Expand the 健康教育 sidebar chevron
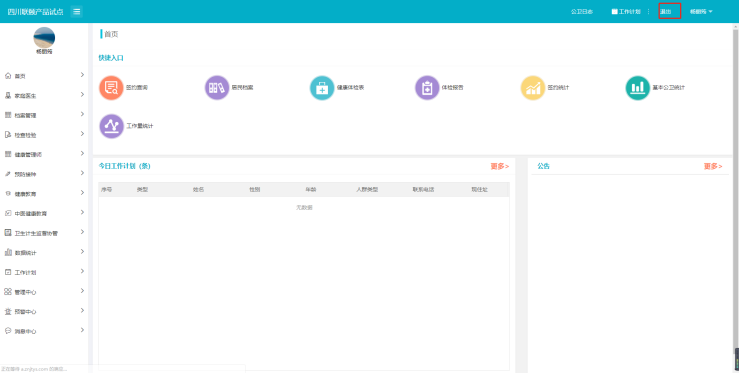The width and height of the screenshot is (740, 374). pos(82,193)
